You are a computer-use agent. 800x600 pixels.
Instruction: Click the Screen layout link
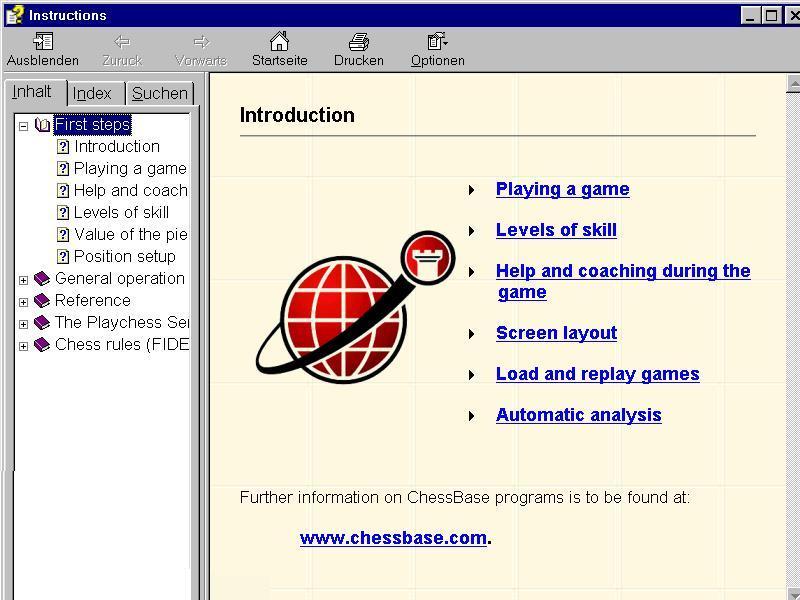click(556, 333)
